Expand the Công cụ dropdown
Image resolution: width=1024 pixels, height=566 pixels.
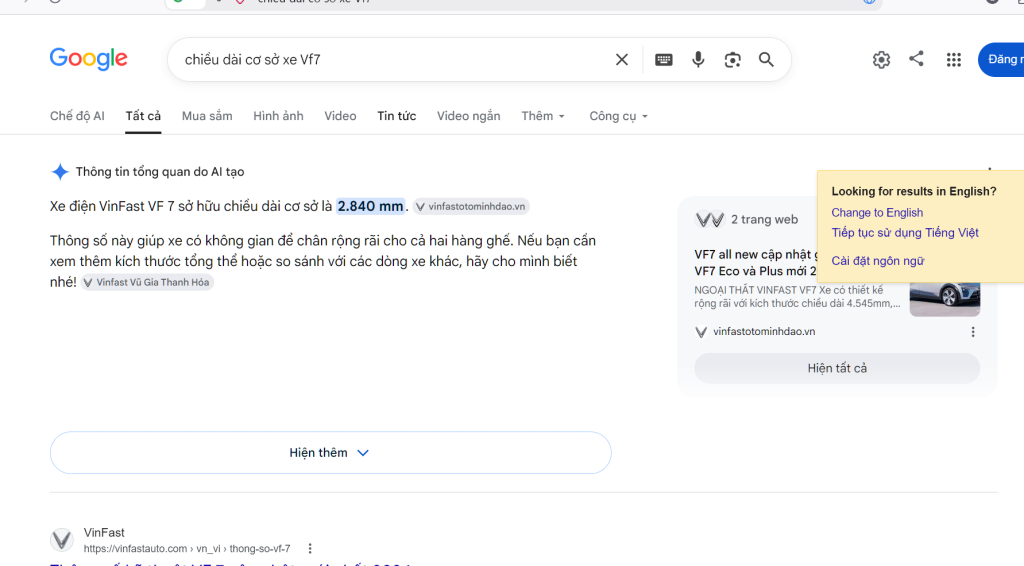[618, 116]
